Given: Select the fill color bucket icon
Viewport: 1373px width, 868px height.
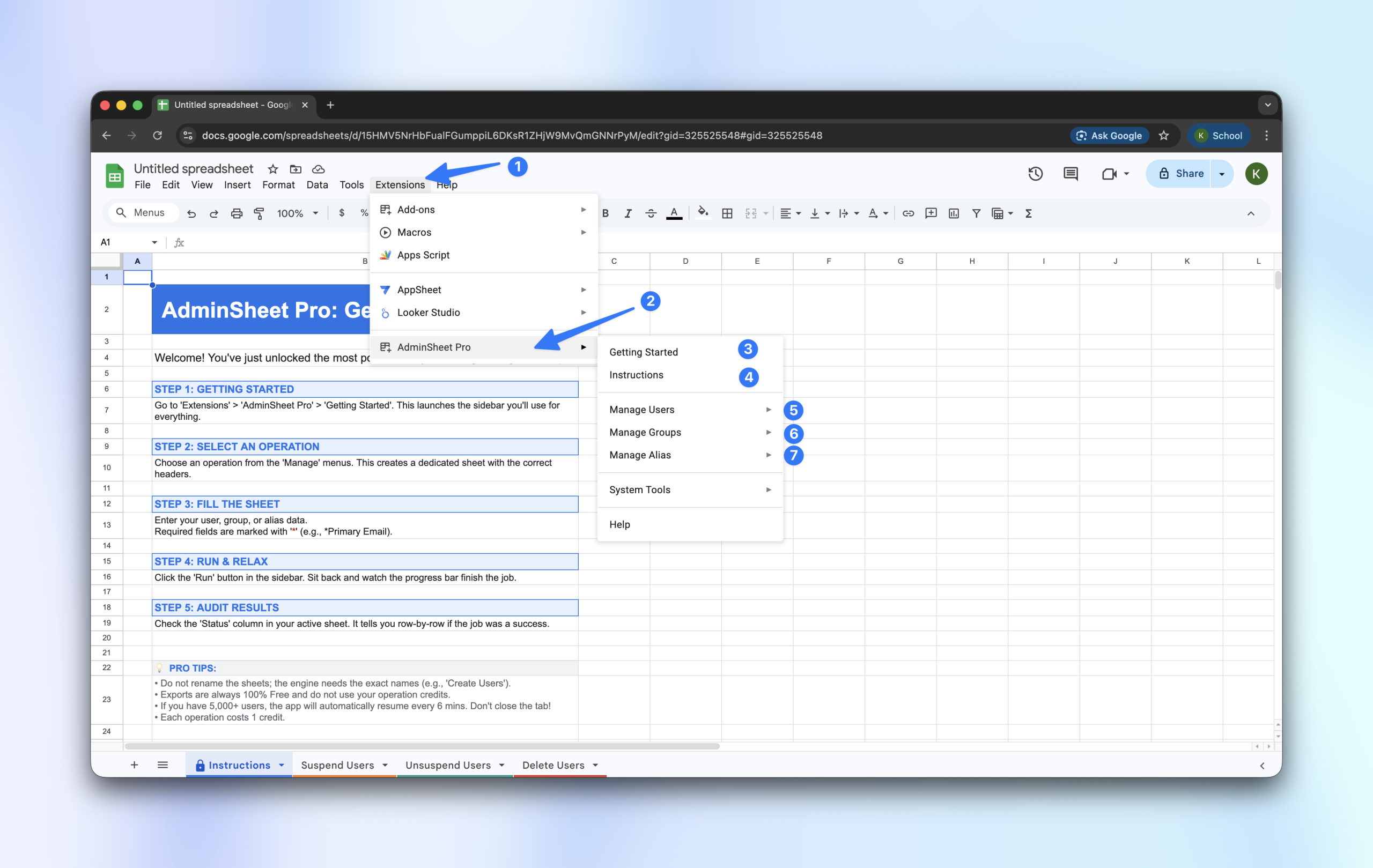Looking at the screenshot, I should coord(703,213).
